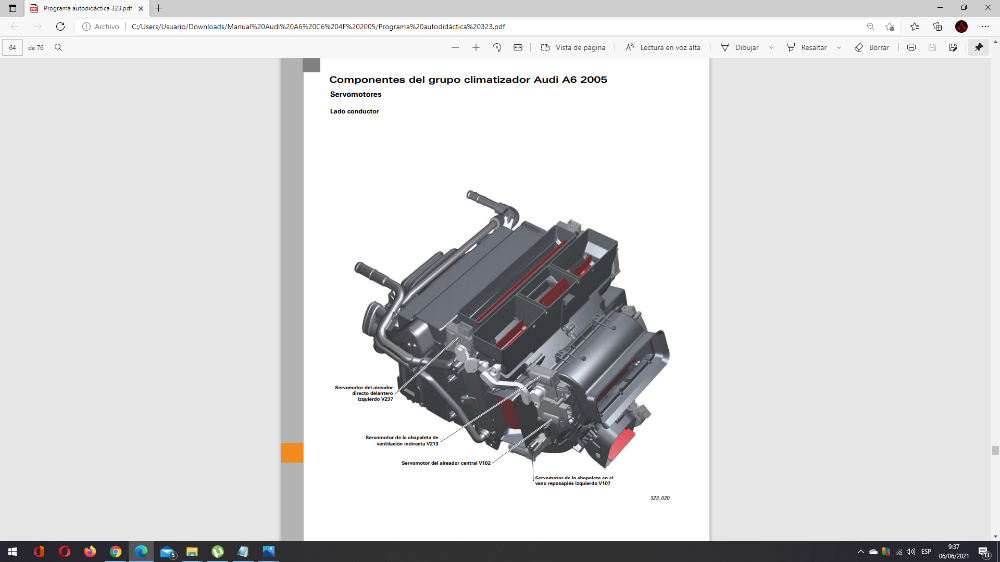Show hidden system tray icons

click(x=860, y=552)
